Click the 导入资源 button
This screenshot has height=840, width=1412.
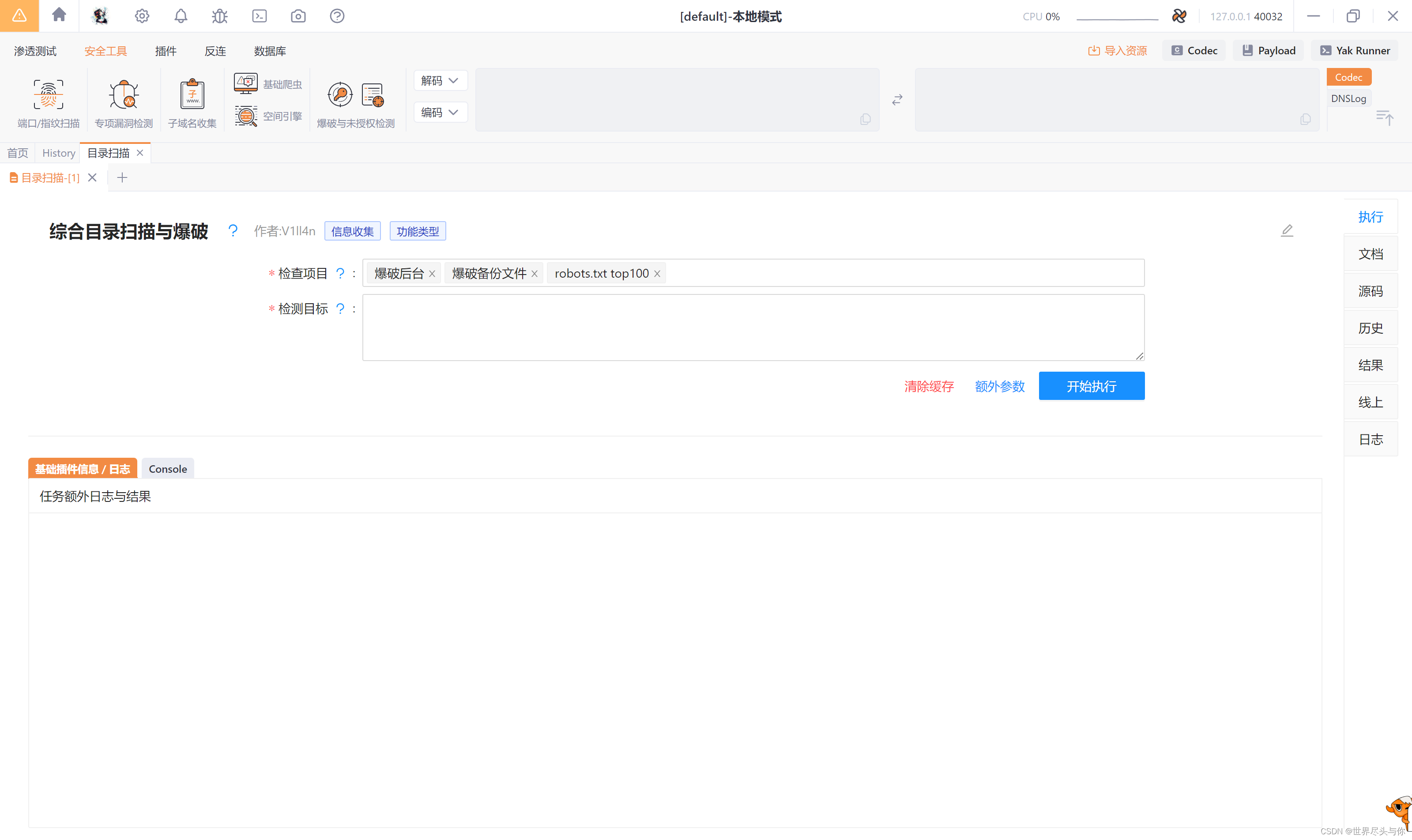[1118, 50]
